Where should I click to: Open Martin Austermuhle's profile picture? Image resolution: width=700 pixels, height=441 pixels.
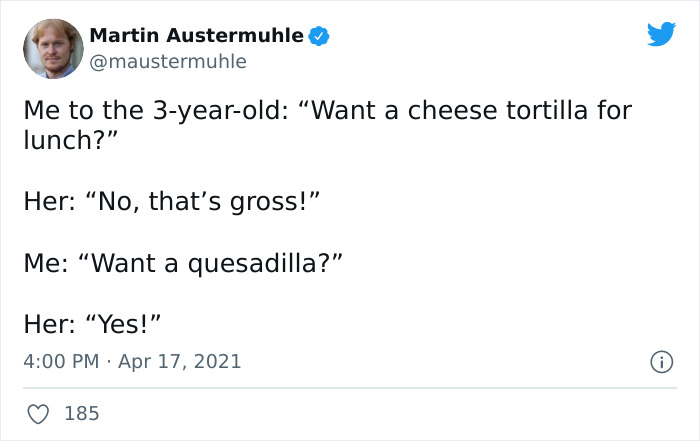[52, 48]
